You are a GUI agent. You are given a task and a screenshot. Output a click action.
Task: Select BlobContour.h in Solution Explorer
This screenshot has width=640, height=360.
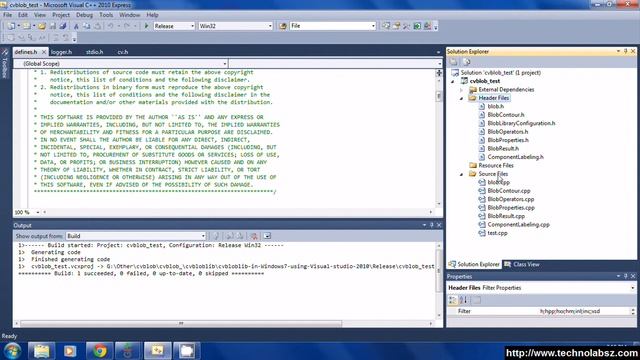[506, 115]
